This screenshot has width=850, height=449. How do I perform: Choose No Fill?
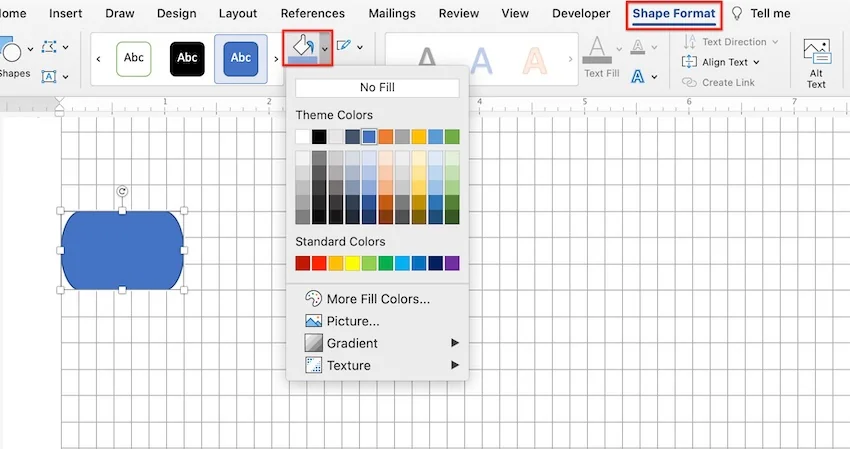(377, 87)
